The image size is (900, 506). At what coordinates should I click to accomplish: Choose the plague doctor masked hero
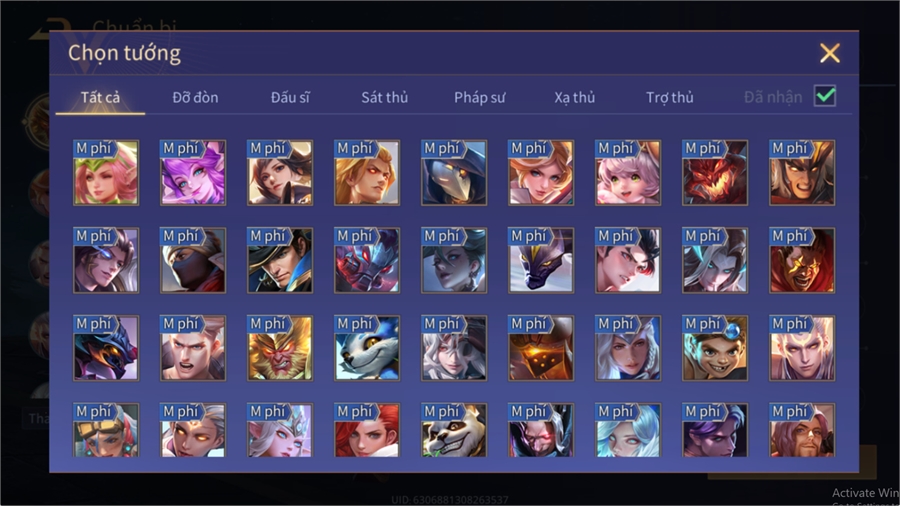click(x=453, y=173)
